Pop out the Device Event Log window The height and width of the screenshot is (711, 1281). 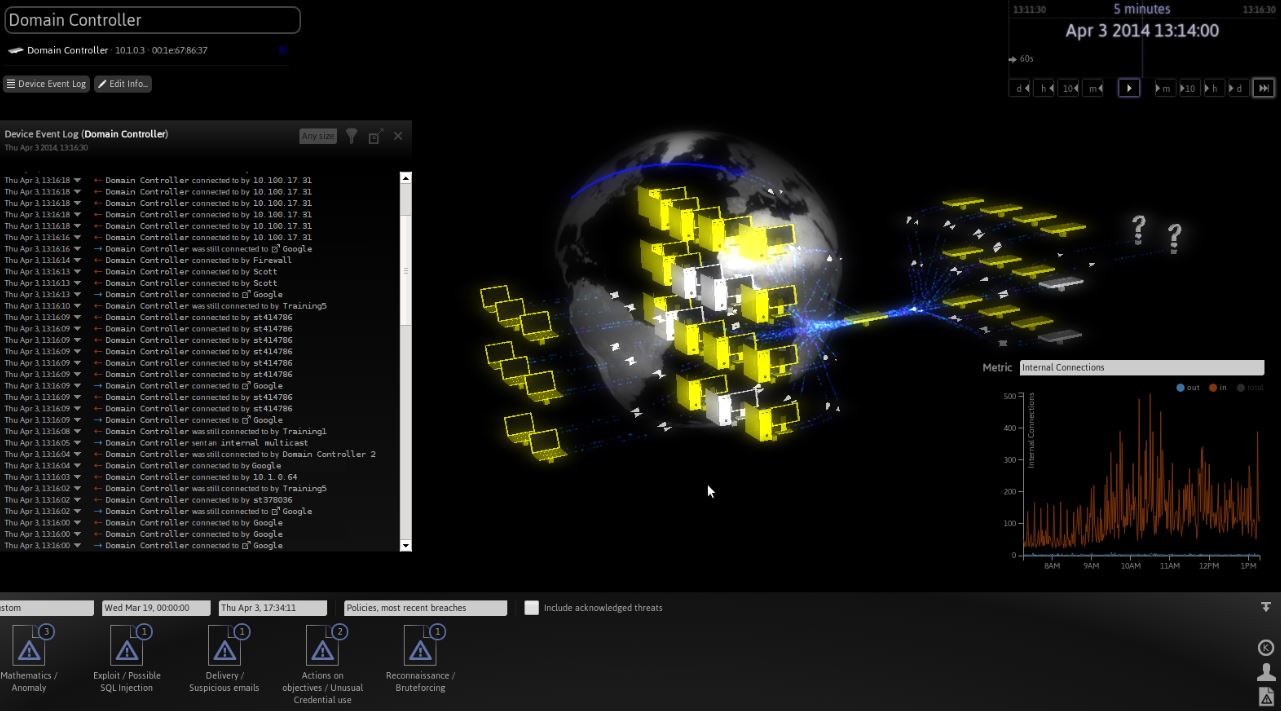coord(375,136)
